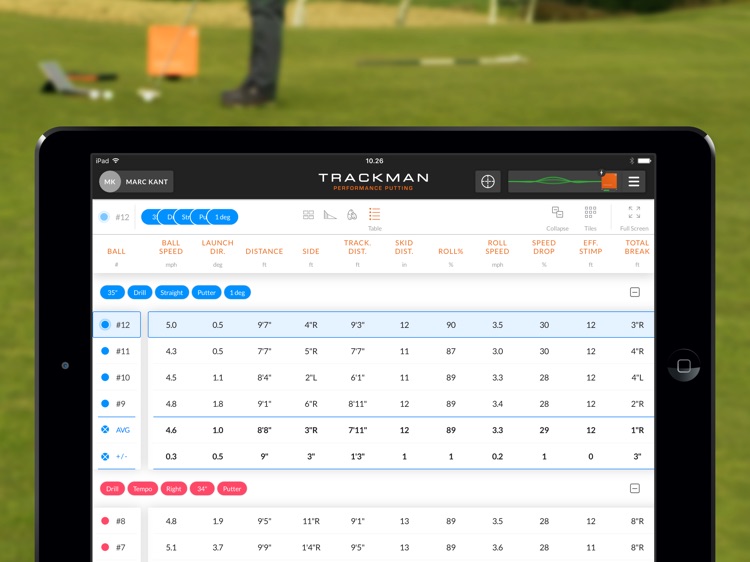The width and height of the screenshot is (750, 562).
Task: Select the red Tempo tag
Action: (x=143, y=489)
